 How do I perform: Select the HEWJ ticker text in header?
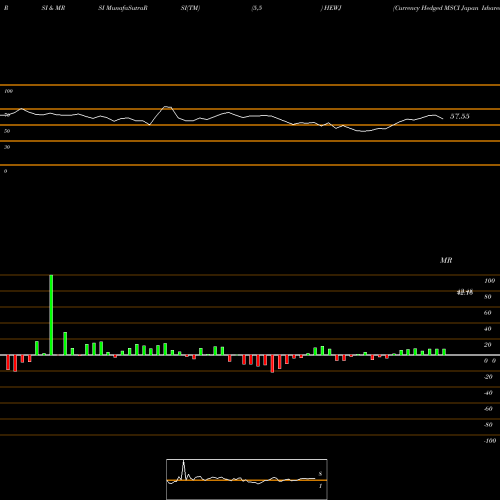point(333,8)
